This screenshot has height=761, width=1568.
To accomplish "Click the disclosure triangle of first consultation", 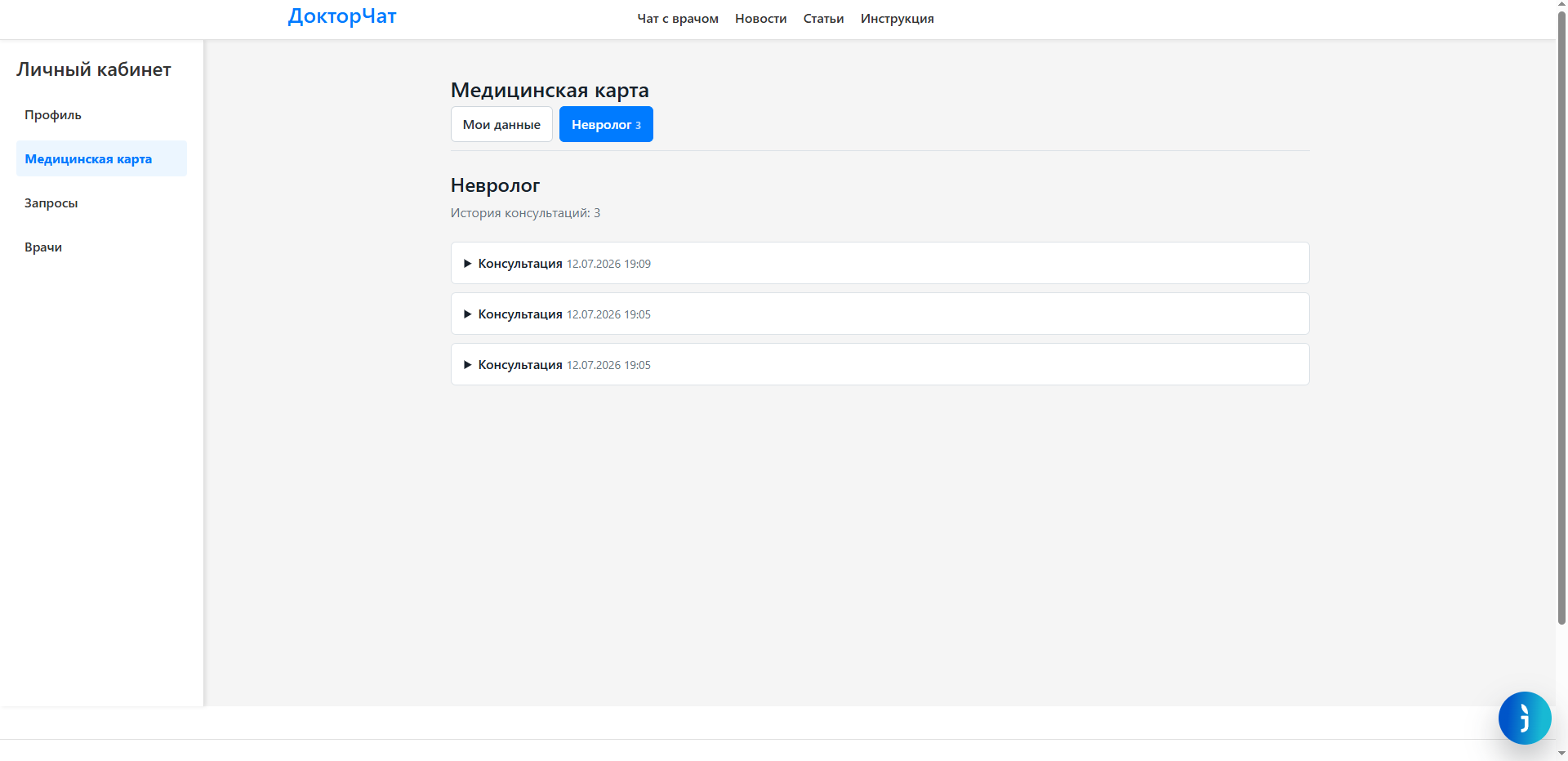I will 467,264.
